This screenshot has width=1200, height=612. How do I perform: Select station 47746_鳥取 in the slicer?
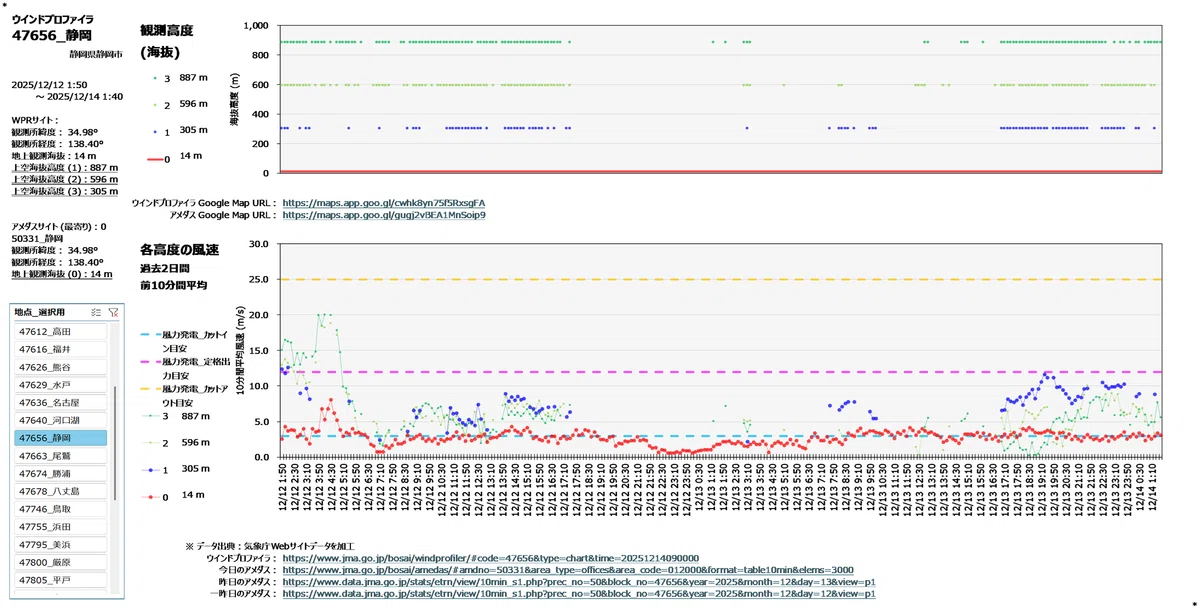61,509
